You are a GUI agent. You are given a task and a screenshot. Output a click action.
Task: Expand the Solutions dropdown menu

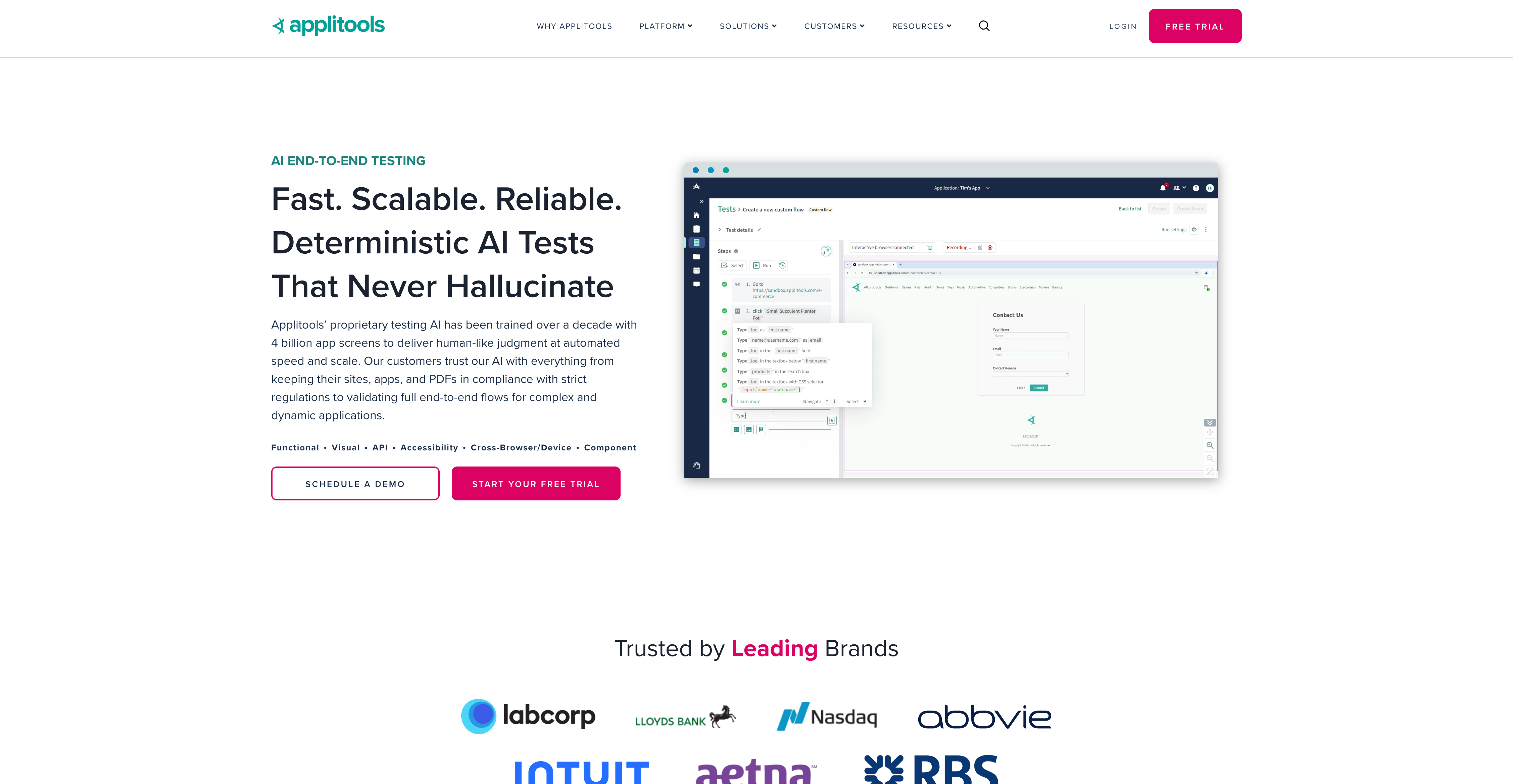coord(748,27)
